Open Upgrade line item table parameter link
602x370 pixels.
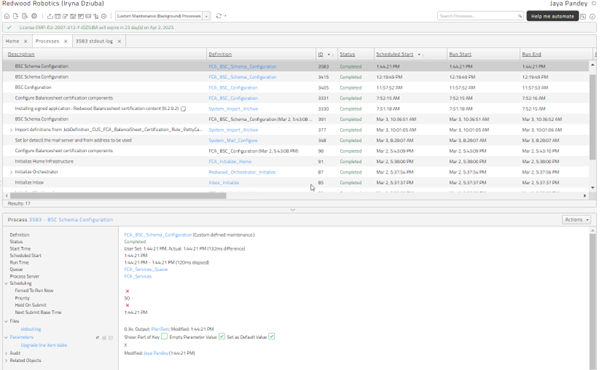coord(44,345)
